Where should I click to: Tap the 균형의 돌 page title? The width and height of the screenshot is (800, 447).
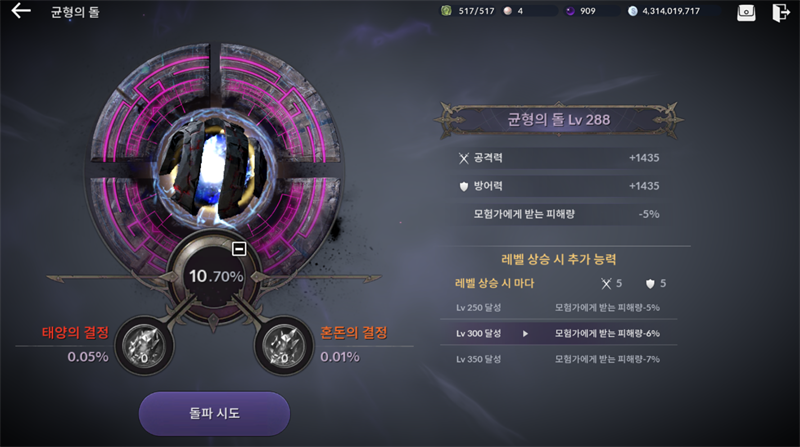click(x=75, y=12)
